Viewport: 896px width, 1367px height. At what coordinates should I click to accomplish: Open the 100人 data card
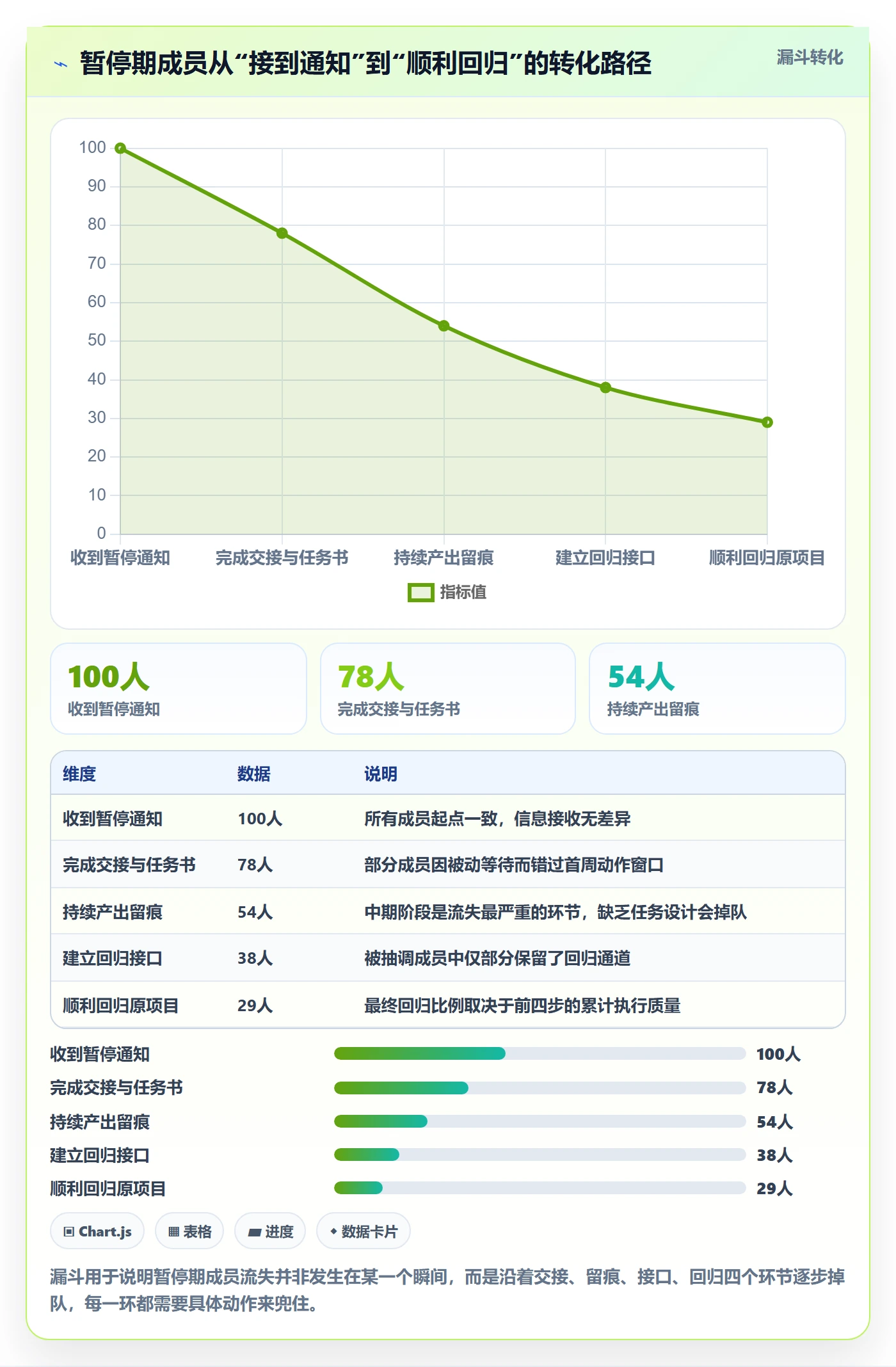pos(179,689)
